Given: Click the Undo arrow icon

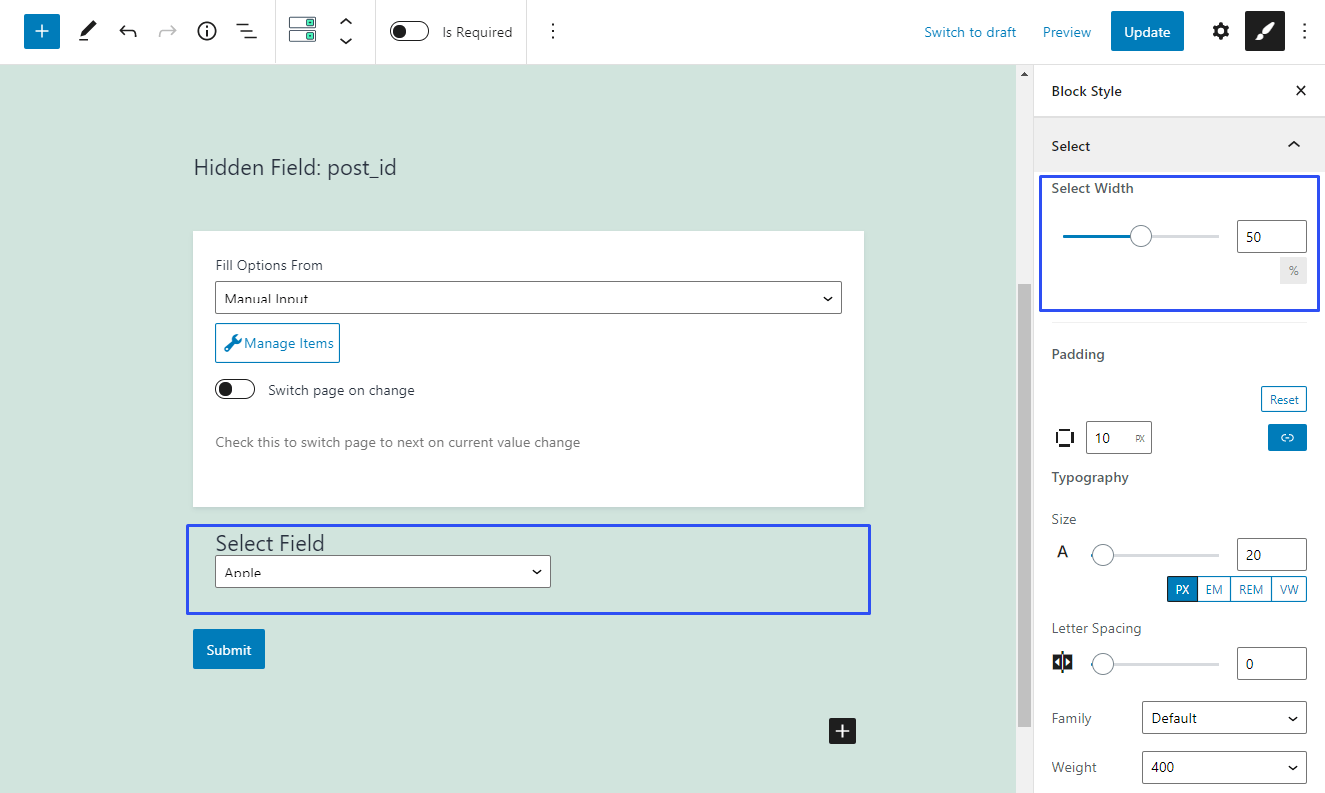Looking at the screenshot, I should pyautogui.click(x=128, y=31).
